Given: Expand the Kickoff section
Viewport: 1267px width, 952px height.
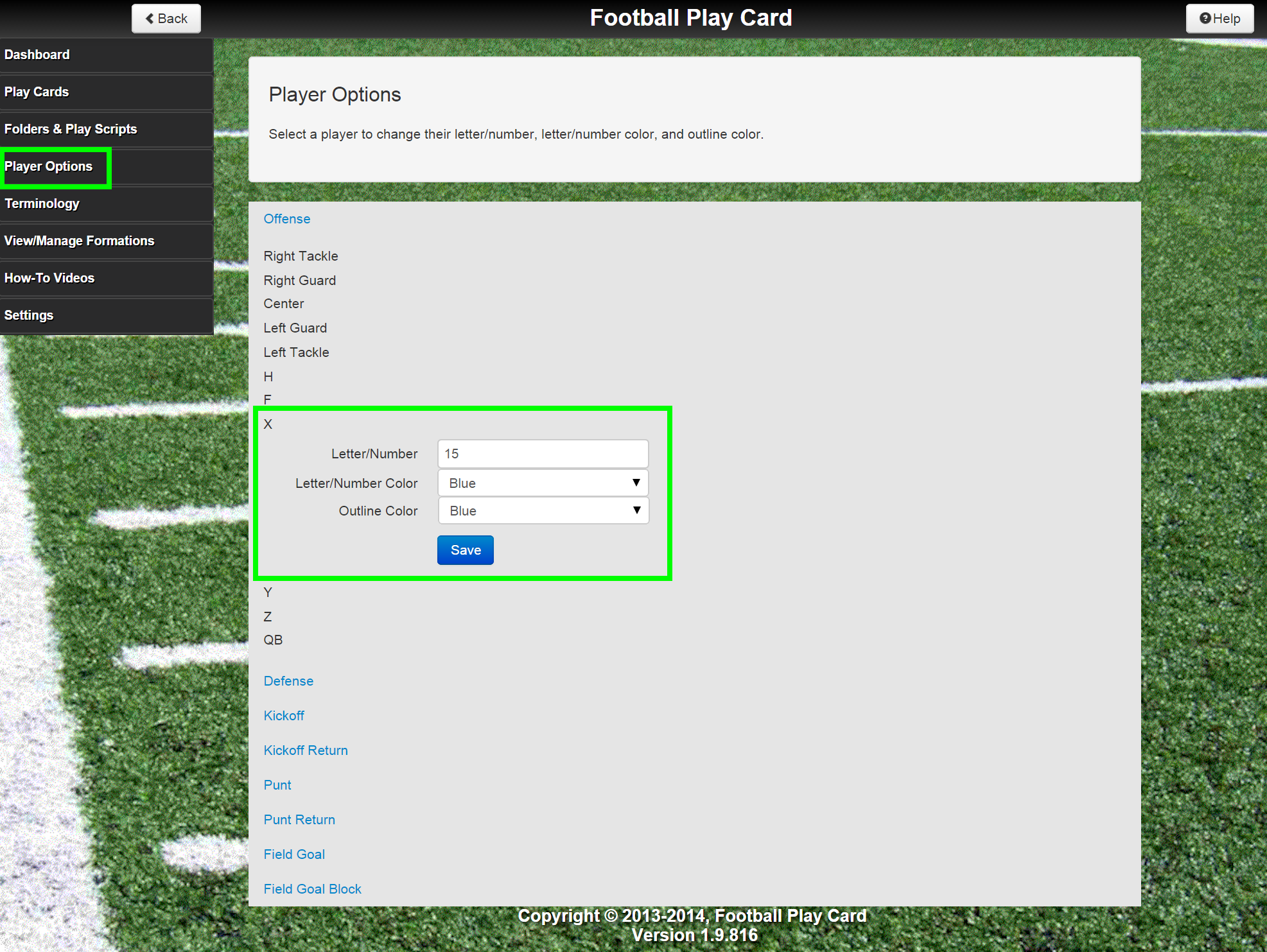Looking at the screenshot, I should click(x=284, y=716).
